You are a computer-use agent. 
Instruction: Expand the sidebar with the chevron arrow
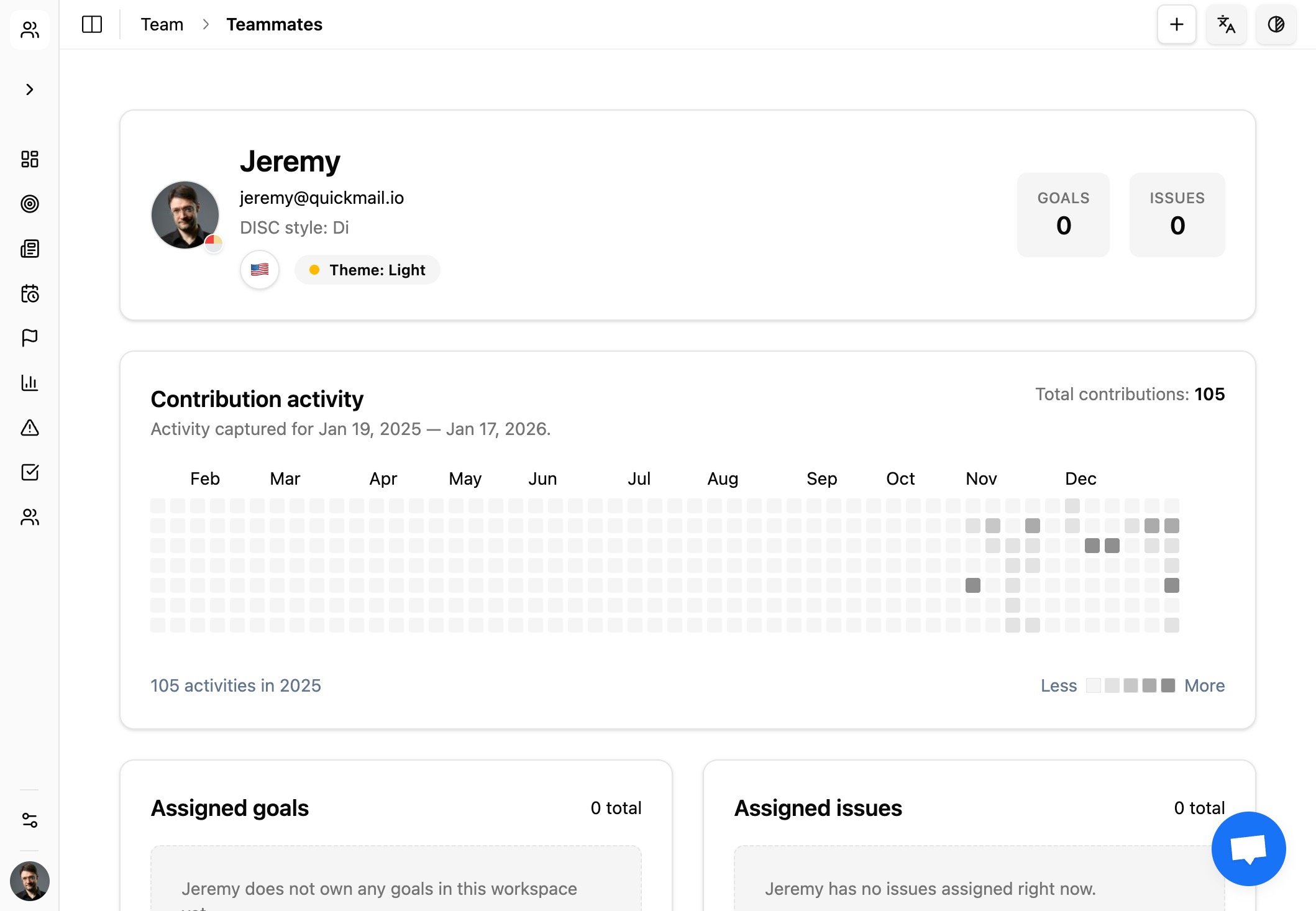point(30,89)
